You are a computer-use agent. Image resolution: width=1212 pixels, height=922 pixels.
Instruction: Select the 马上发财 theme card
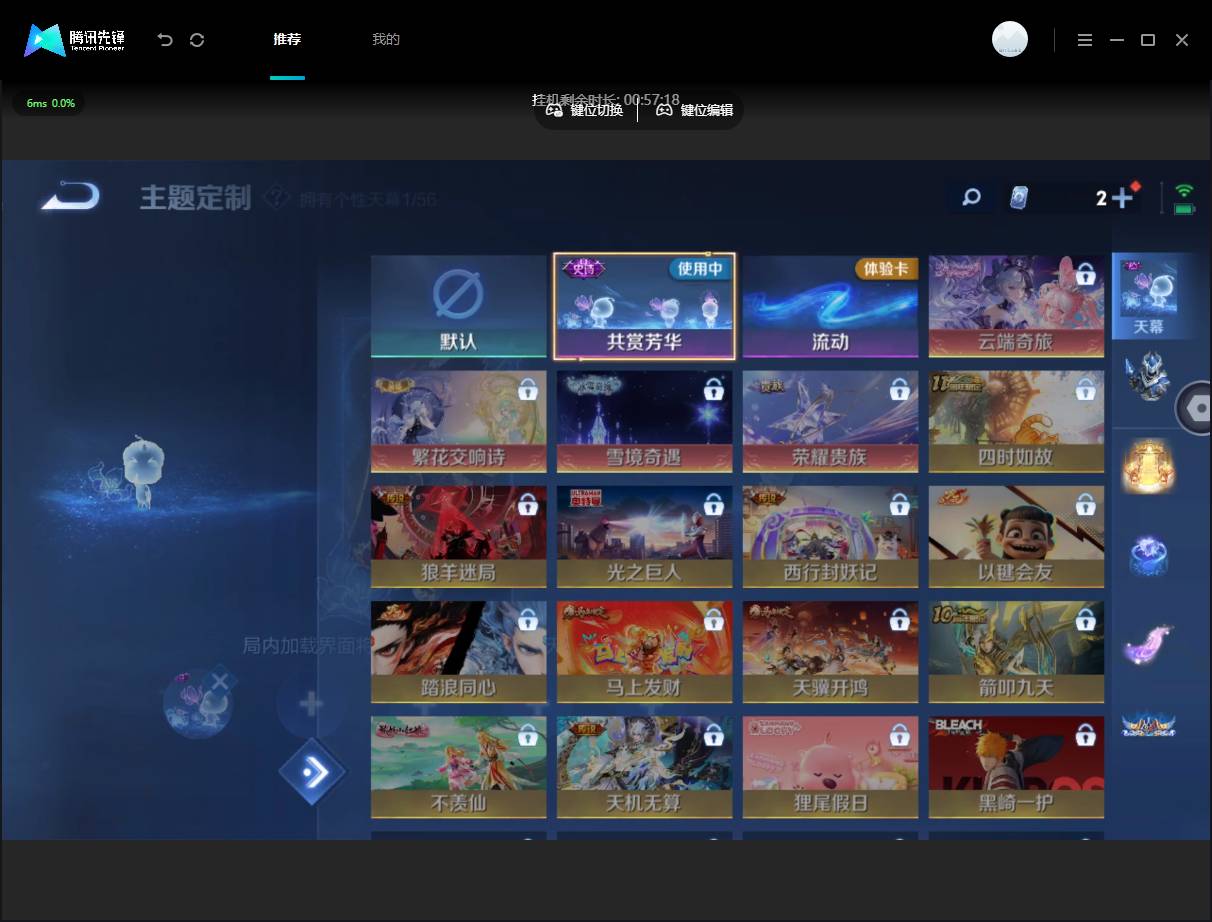(x=644, y=652)
